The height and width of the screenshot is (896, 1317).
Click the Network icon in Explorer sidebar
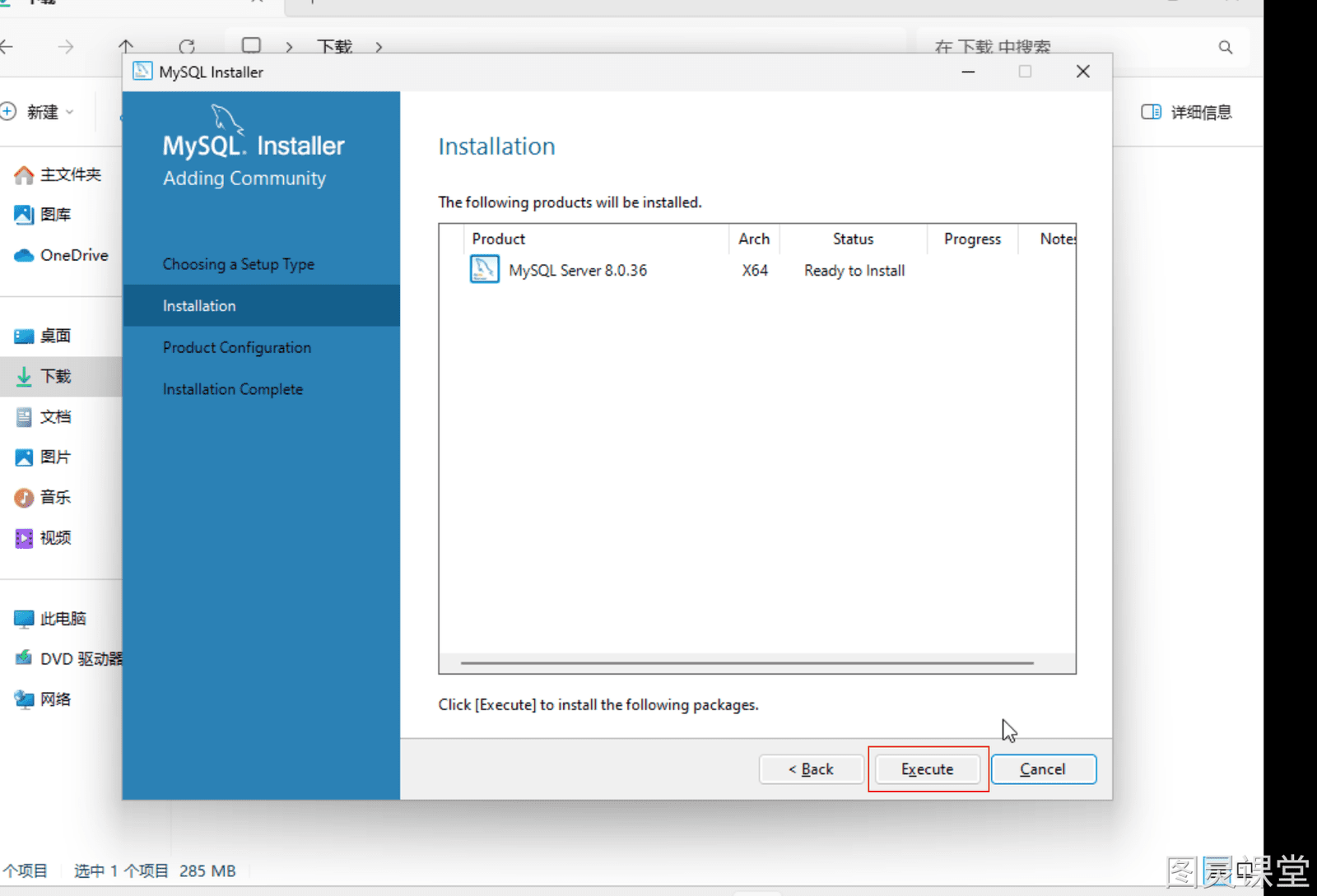(x=24, y=699)
